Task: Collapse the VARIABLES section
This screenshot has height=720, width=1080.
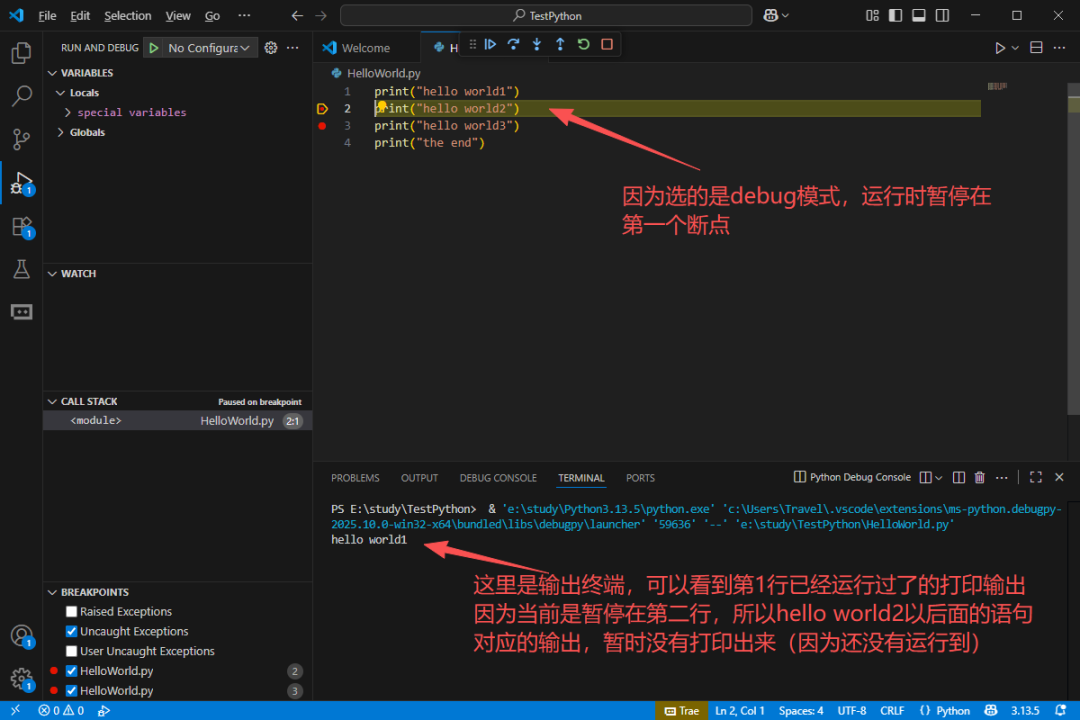Action: pyautogui.click(x=52, y=72)
